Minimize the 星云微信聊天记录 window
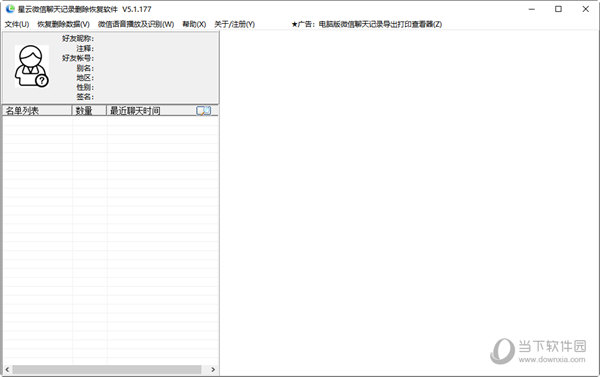Image resolution: width=600 pixels, height=377 pixels. (532, 9)
